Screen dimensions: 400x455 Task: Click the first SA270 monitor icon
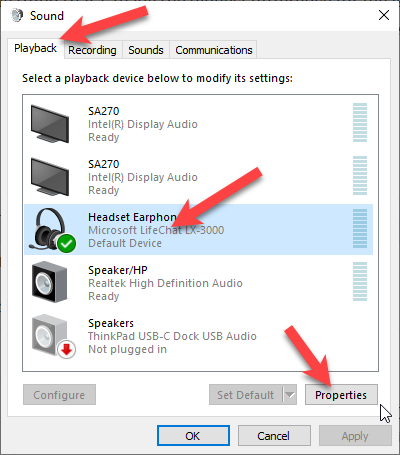click(x=50, y=124)
